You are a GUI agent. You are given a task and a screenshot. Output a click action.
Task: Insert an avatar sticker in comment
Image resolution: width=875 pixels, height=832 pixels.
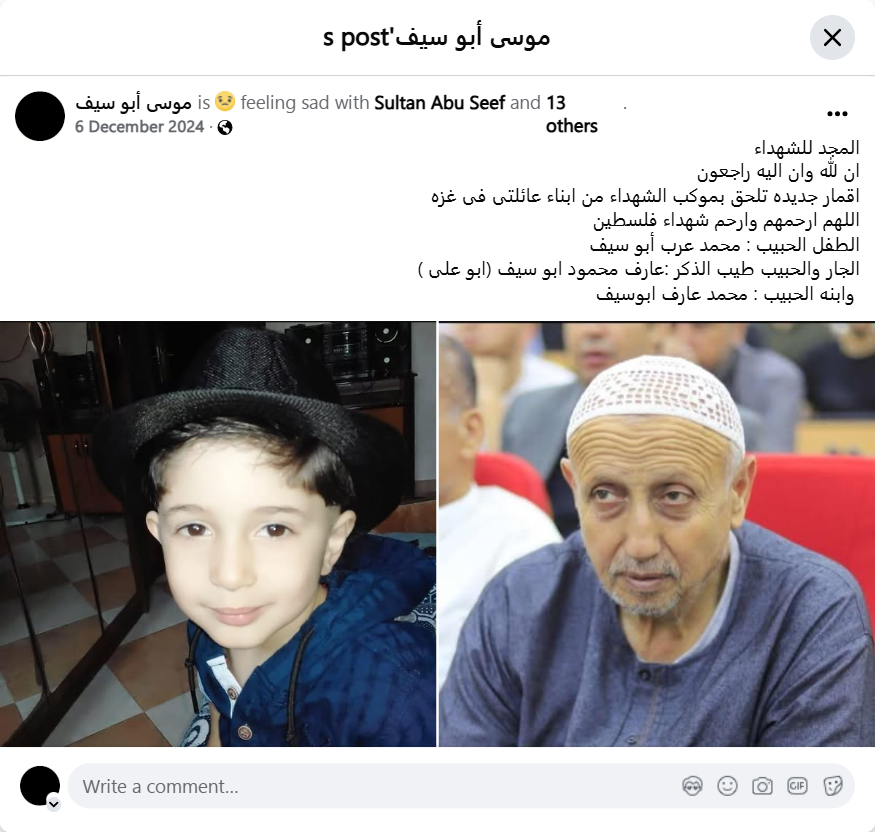click(693, 786)
